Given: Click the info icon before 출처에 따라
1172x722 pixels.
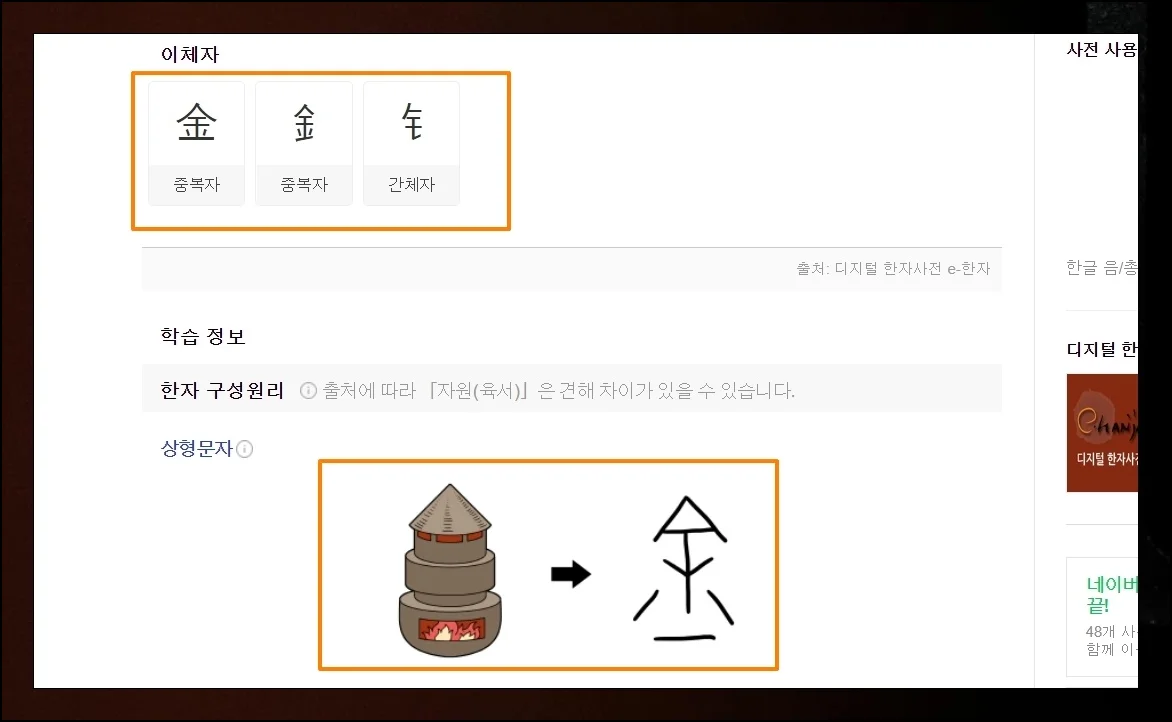Looking at the screenshot, I should click(x=308, y=391).
